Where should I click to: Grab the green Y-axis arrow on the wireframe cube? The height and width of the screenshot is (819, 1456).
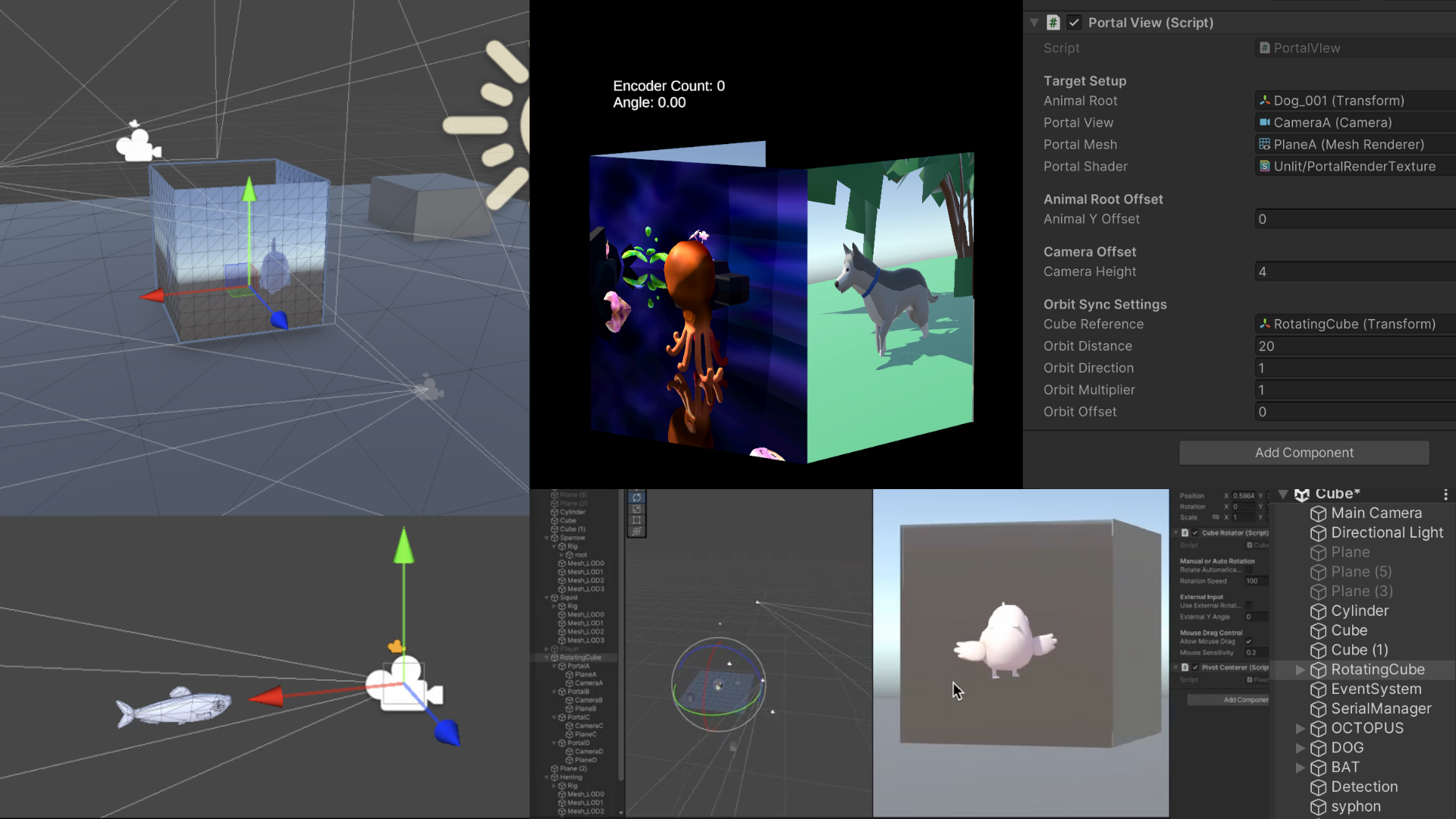click(249, 190)
